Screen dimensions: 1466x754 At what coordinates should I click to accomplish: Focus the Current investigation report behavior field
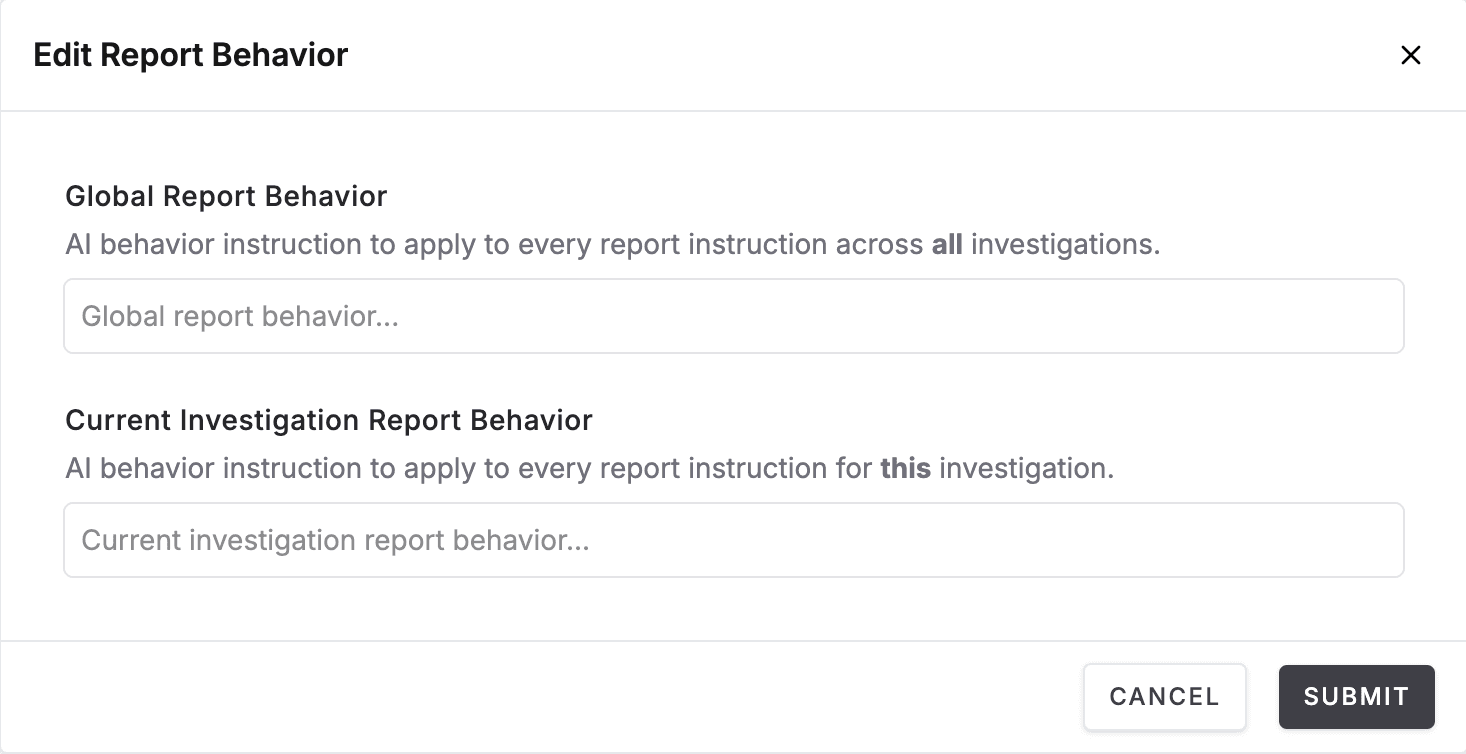(x=734, y=540)
